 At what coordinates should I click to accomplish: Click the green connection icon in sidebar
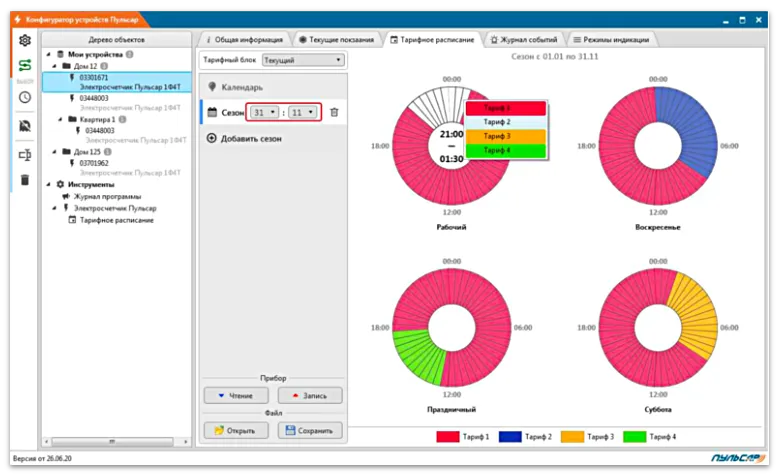click(25, 66)
